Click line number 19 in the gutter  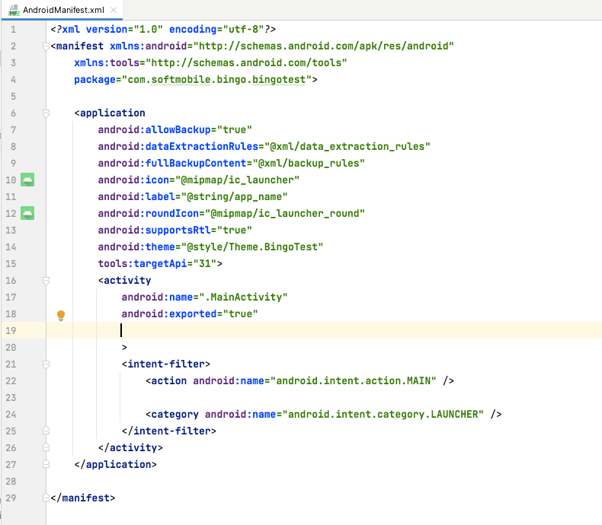click(11, 331)
